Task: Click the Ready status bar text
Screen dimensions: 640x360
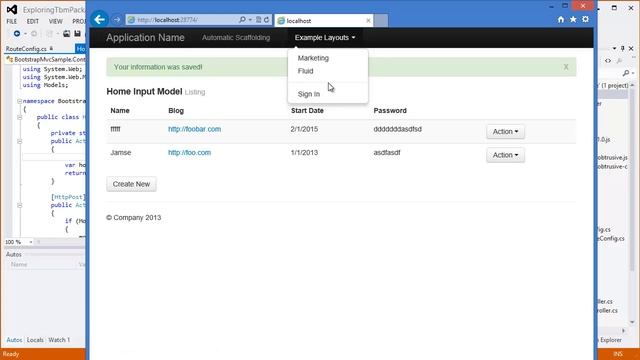Action: [x=11, y=354]
